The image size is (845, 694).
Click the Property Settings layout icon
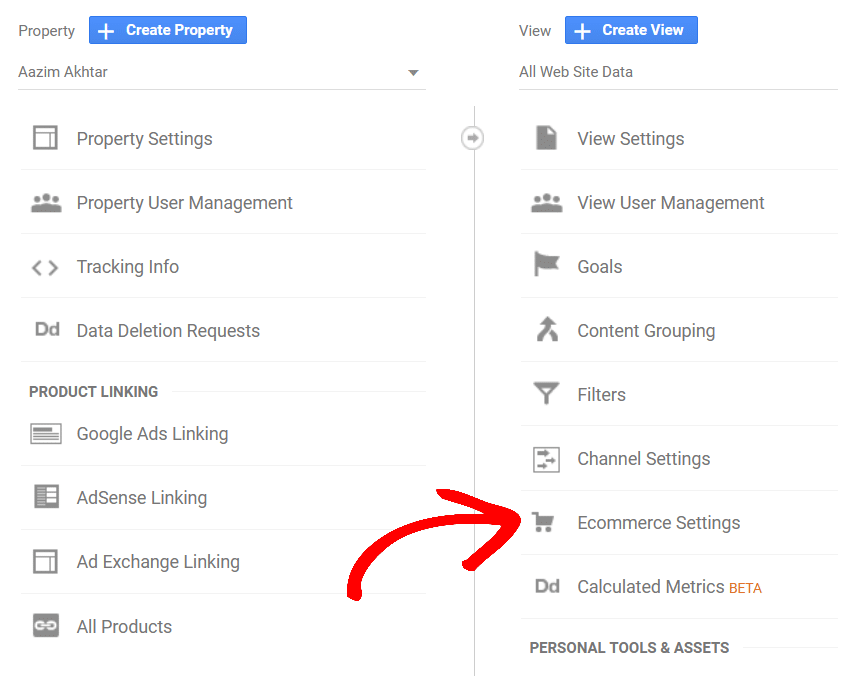point(45,138)
